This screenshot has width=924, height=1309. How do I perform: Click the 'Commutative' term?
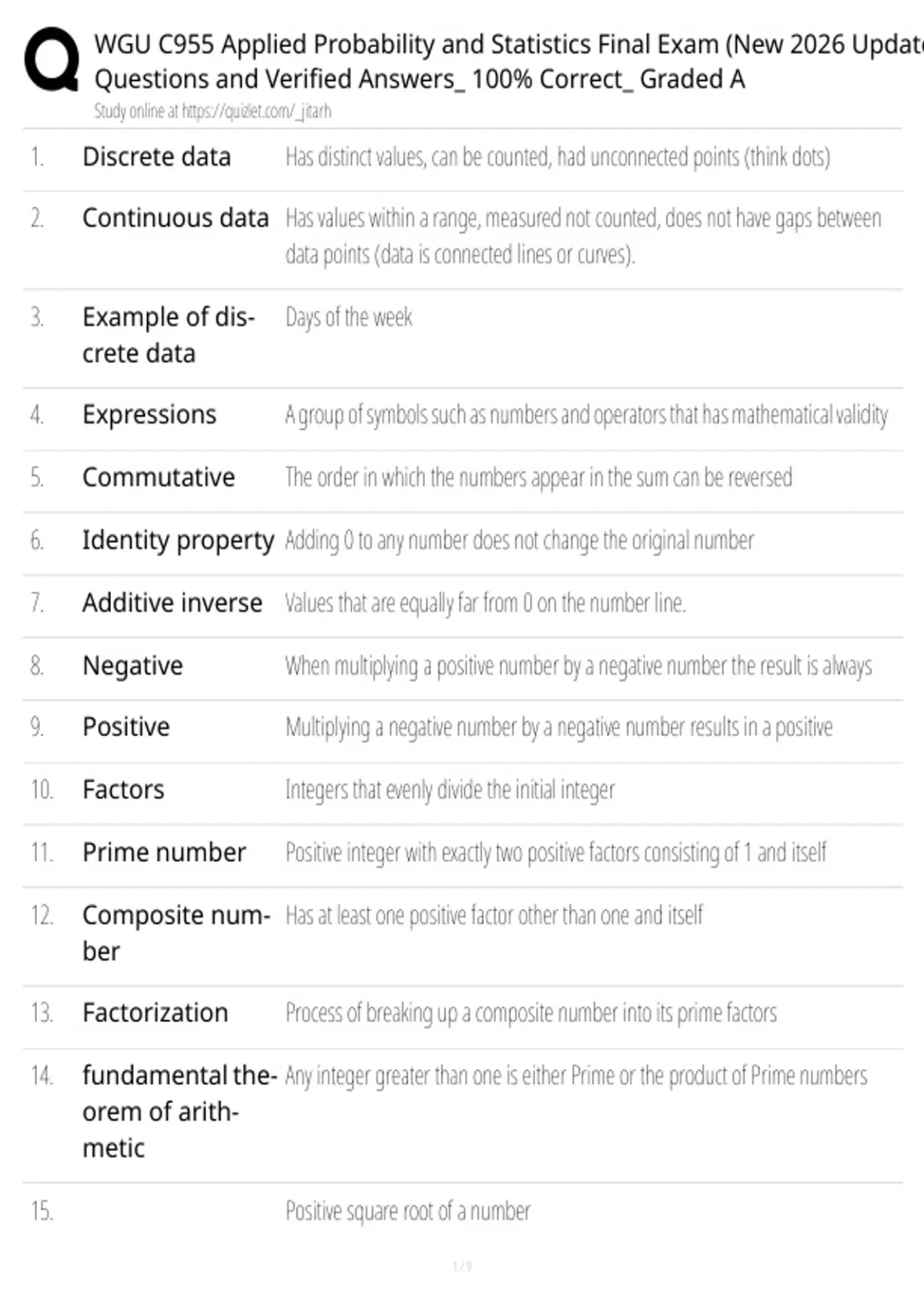click(159, 477)
